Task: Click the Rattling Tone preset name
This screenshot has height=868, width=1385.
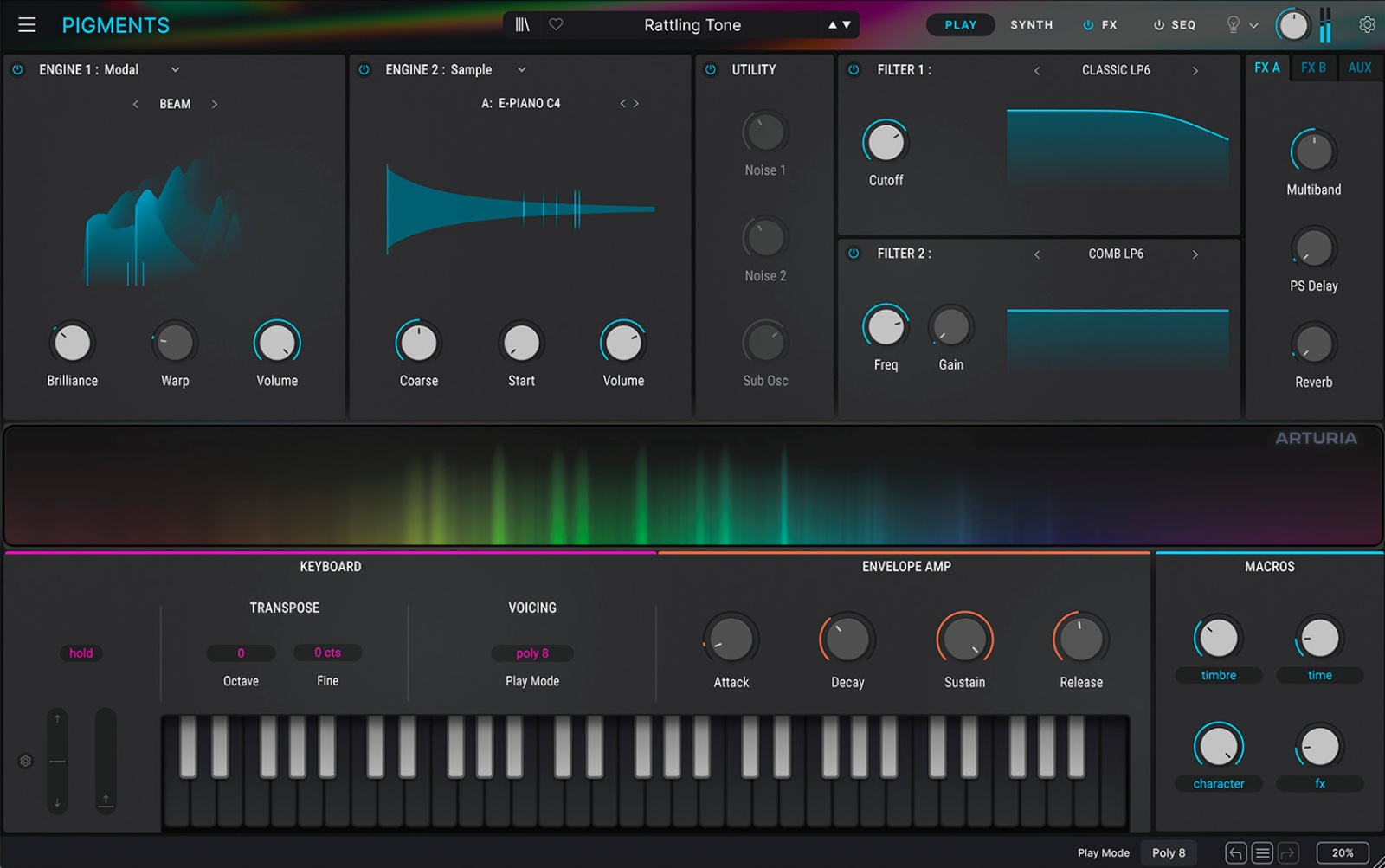Action: pyautogui.click(x=692, y=25)
